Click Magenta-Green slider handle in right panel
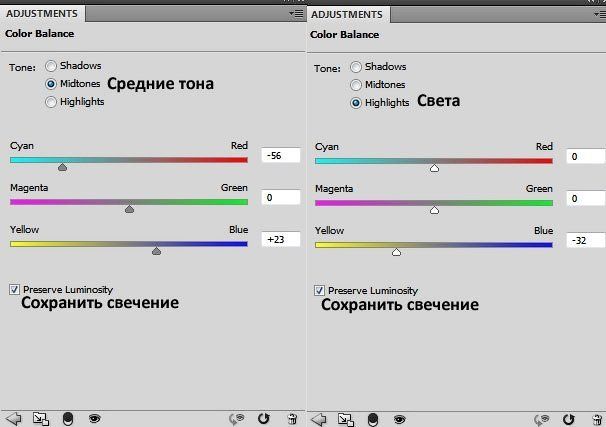The image size is (606, 427). pos(434,210)
